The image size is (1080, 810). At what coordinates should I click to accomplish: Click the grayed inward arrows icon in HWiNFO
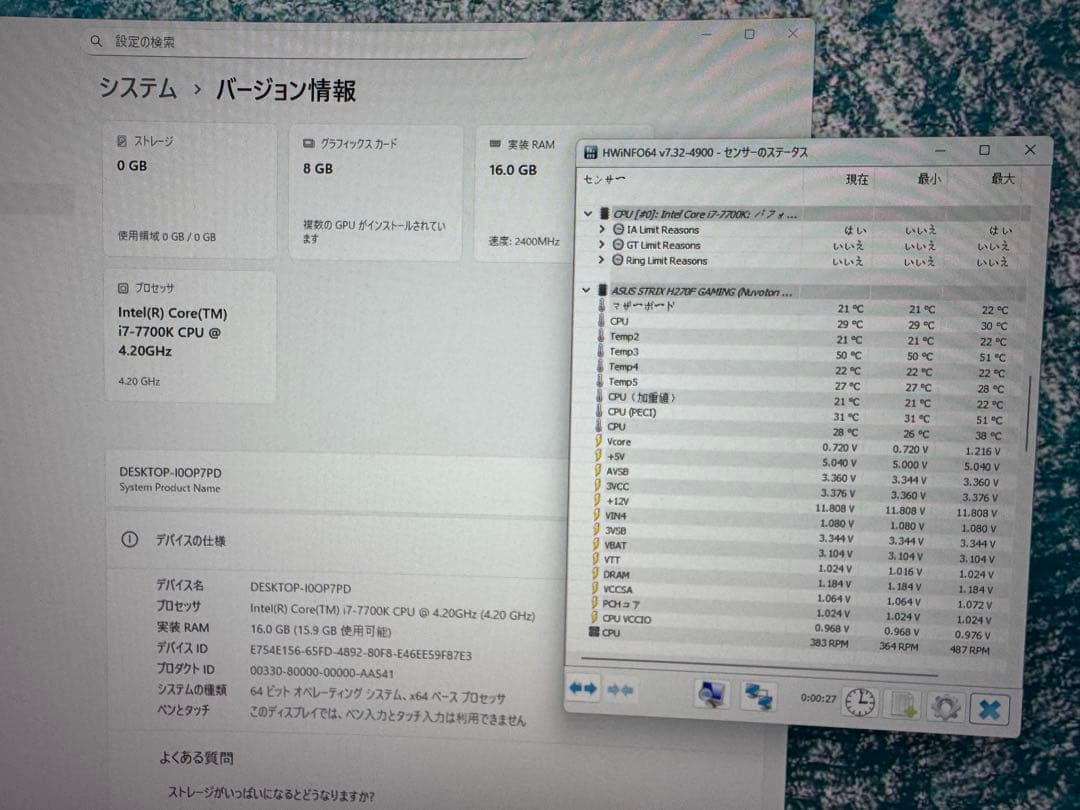coord(622,690)
